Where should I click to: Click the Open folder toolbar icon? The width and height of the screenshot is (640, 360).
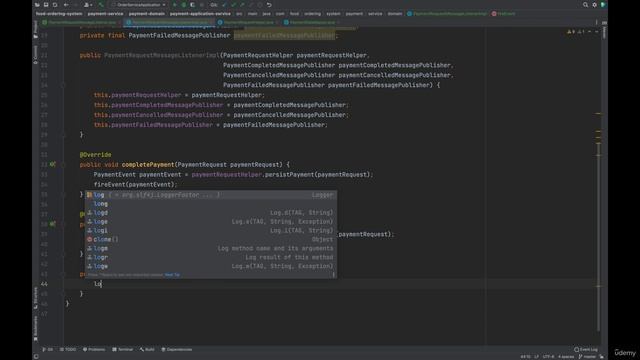coord(37,5)
